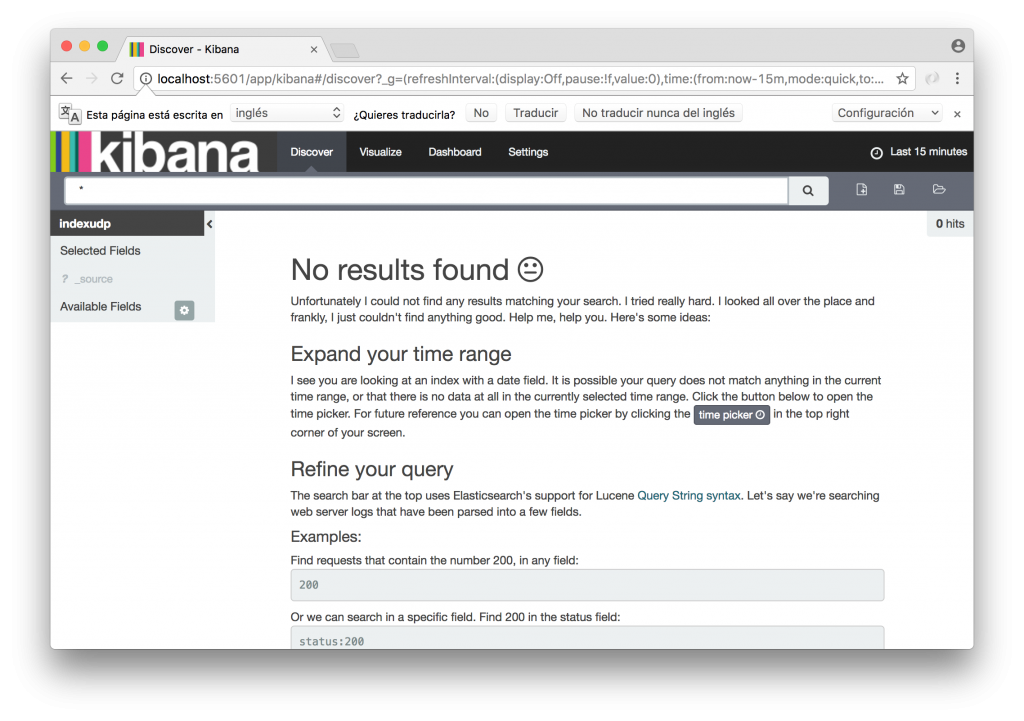Viewport: 1024px width, 721px height.
Task: Close the Discover - Kibana tab
Action: 313,50
